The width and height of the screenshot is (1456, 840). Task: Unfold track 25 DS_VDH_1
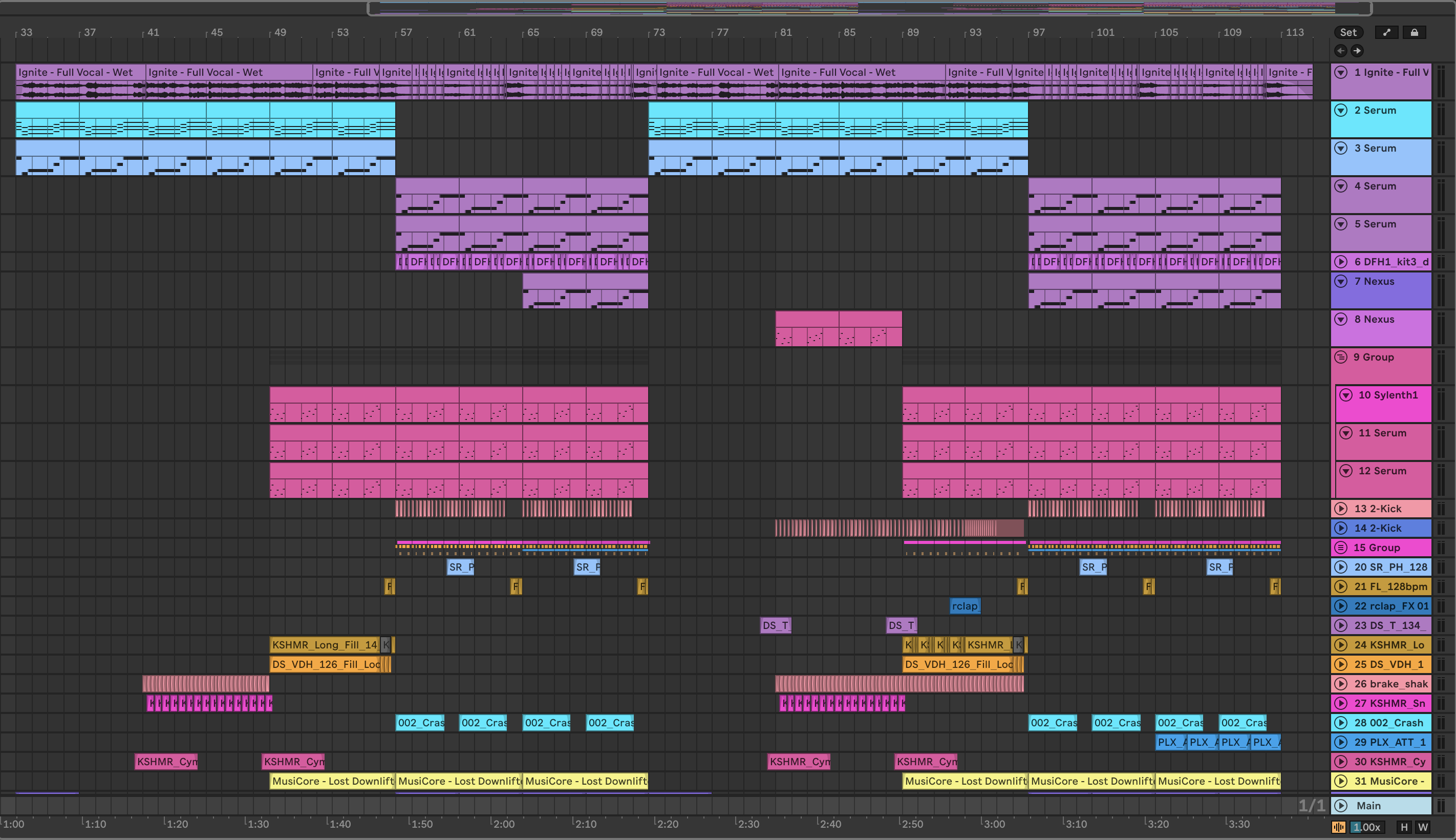coord(1341,665)
